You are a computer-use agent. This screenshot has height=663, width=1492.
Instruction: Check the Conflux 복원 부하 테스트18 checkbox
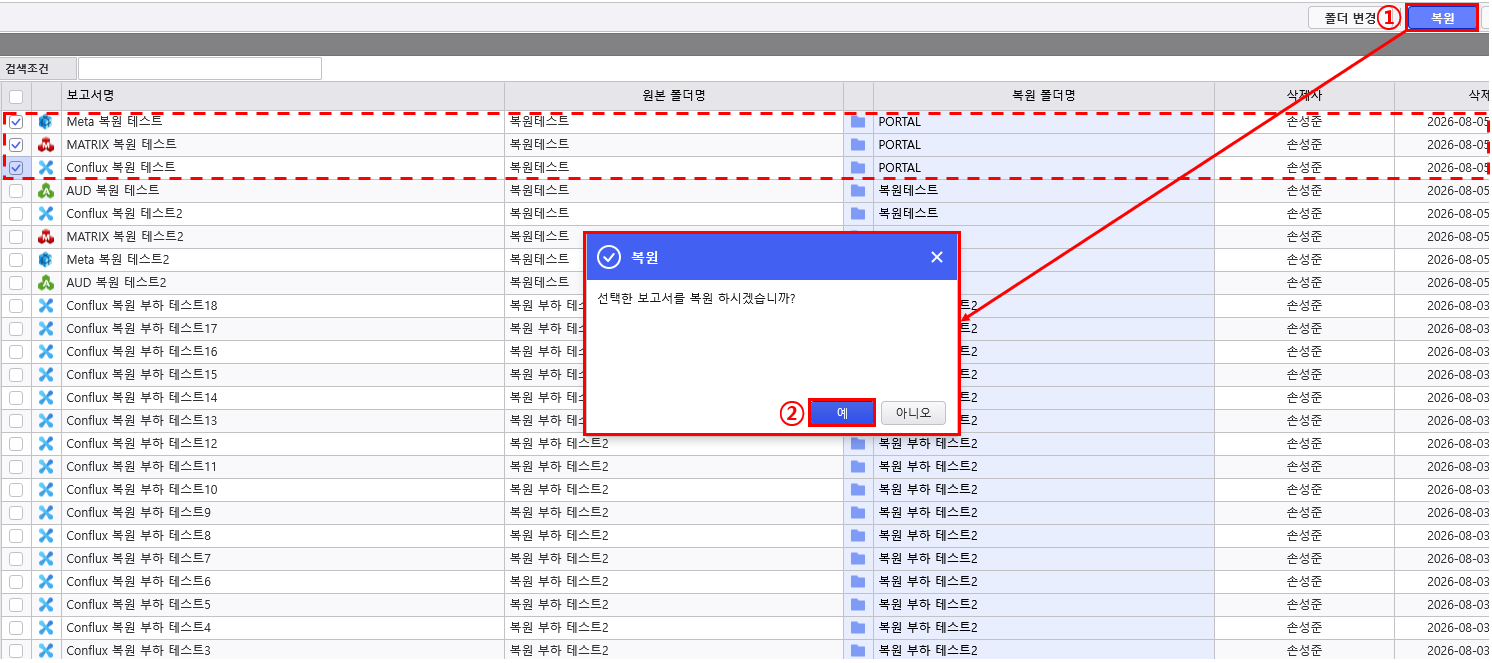16,305
